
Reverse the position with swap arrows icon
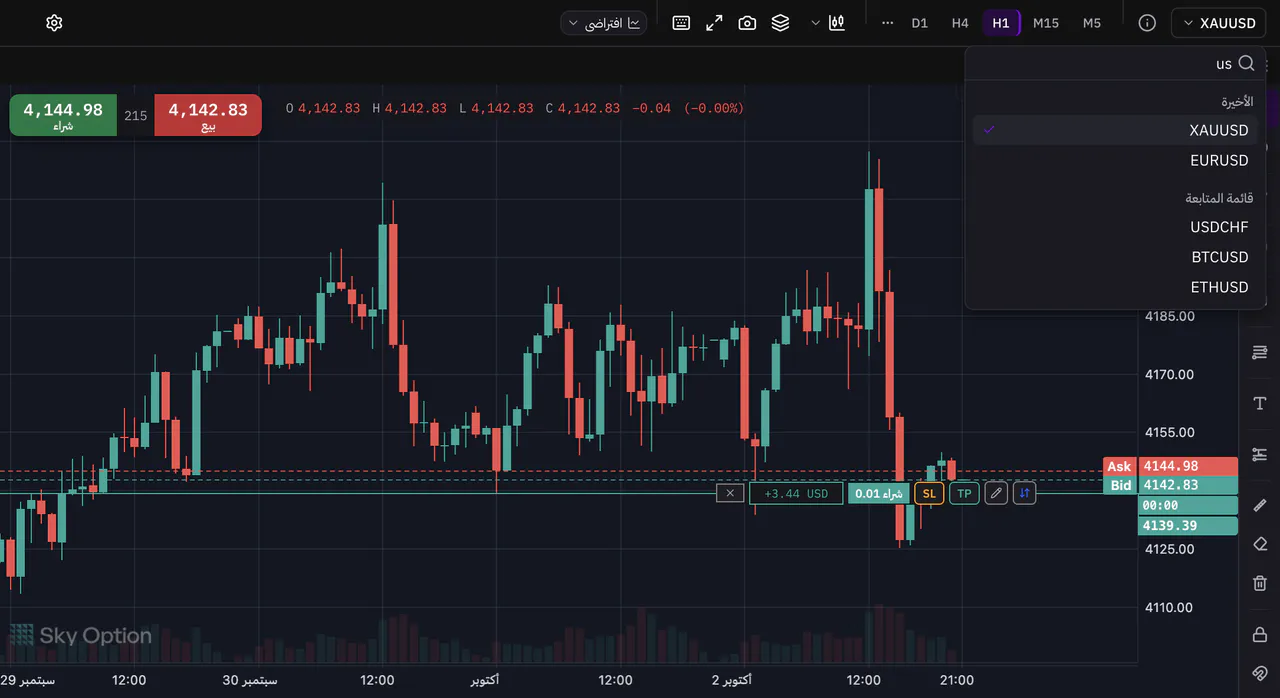1024,493
